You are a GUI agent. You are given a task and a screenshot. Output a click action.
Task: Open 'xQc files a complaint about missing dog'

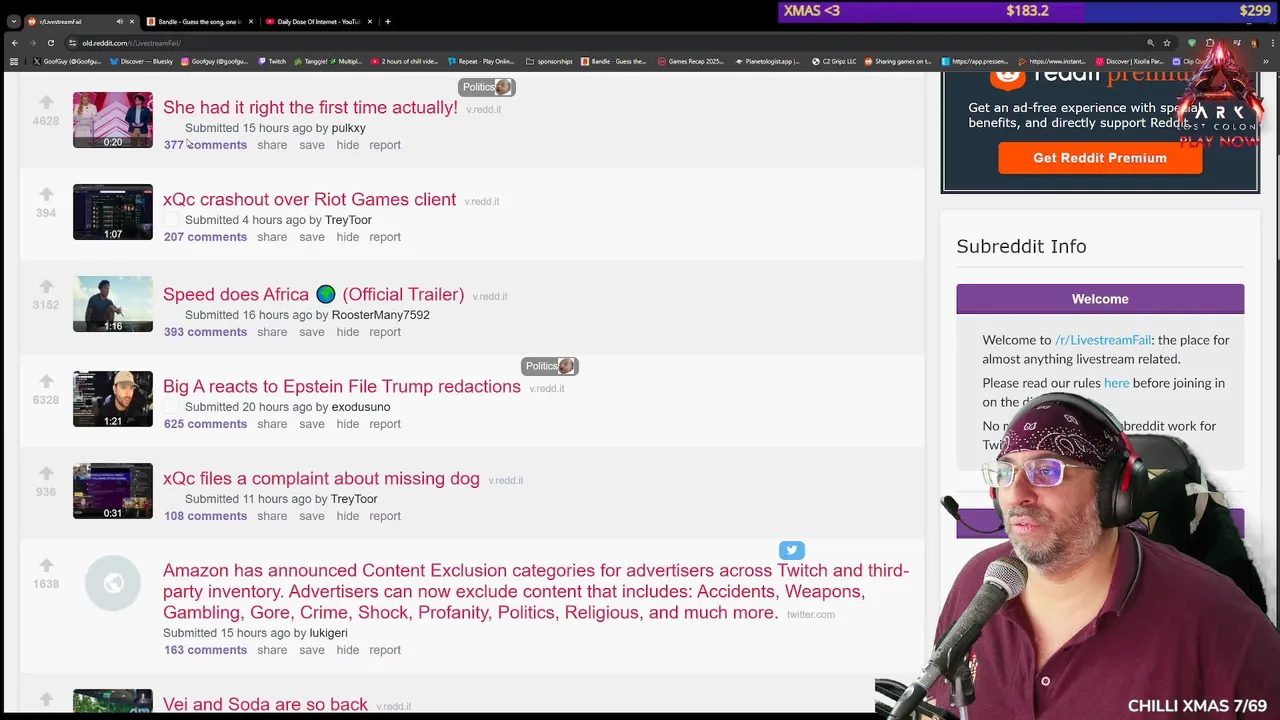[321, 478]
